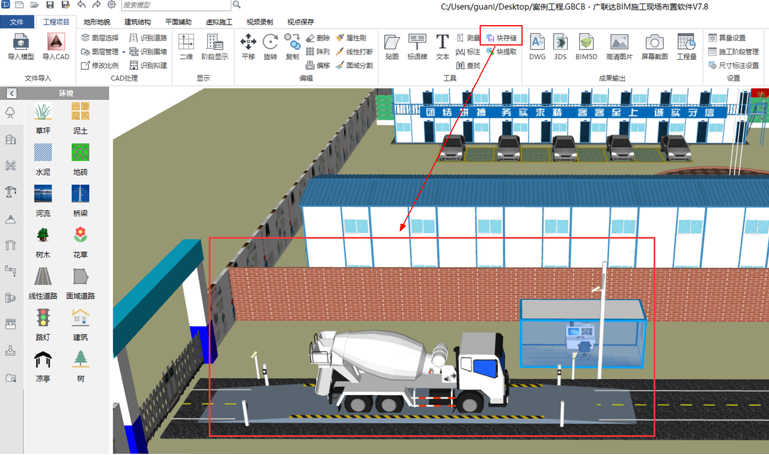This screenshot has height=455, width=769.
Task: Click the 搜索模型 search input field
Action: (x=176, y=5)
